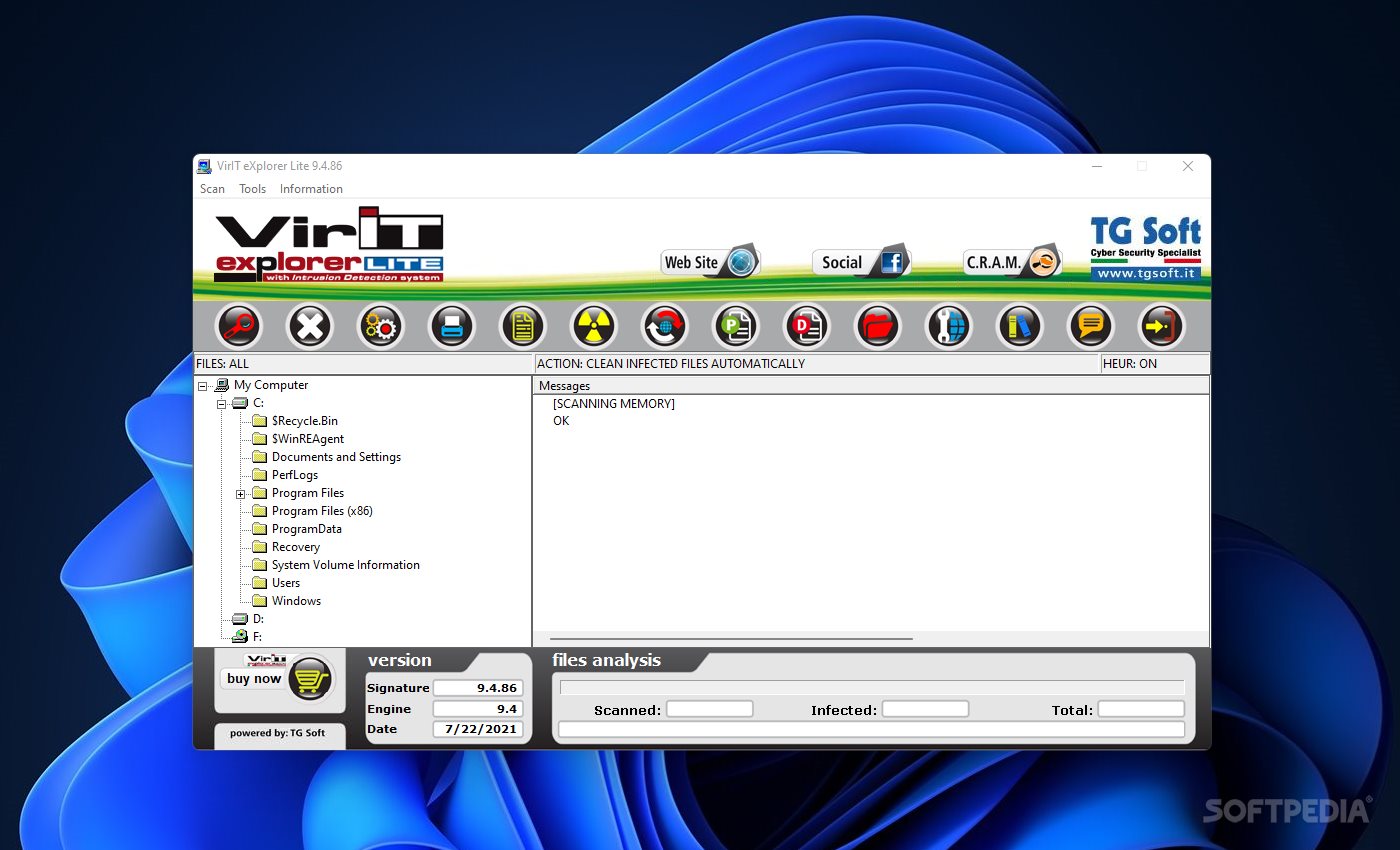Screen dimensions: 1400x850
Task: Click the Total count field
Action: pos(1141,709)
